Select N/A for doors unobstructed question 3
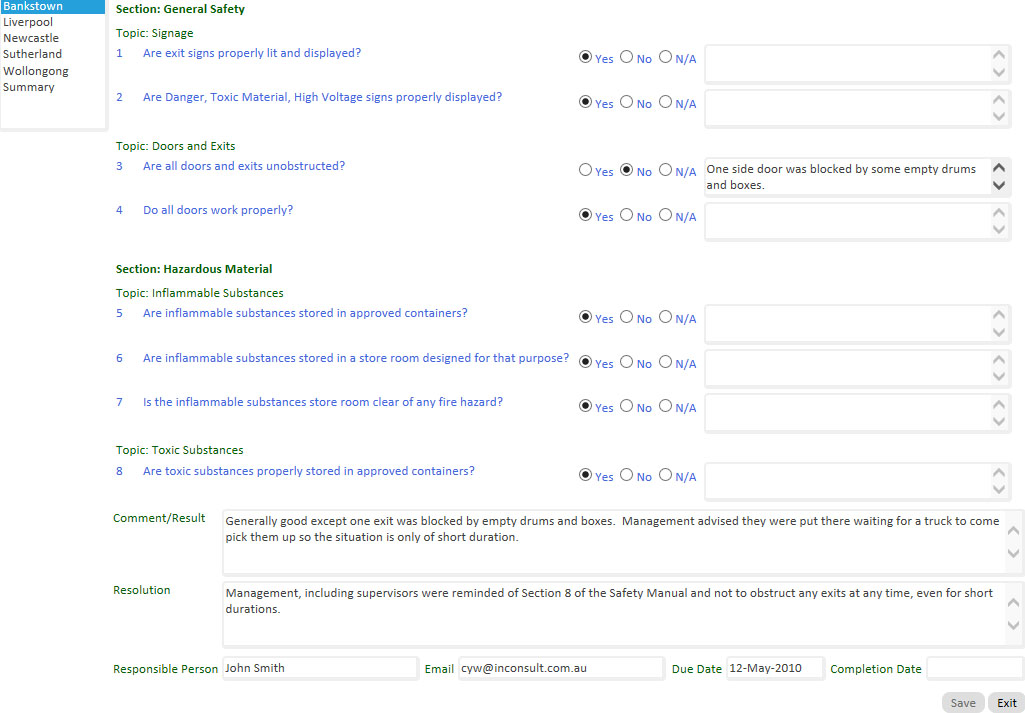 pyautogui.click(x=665, y=170)
